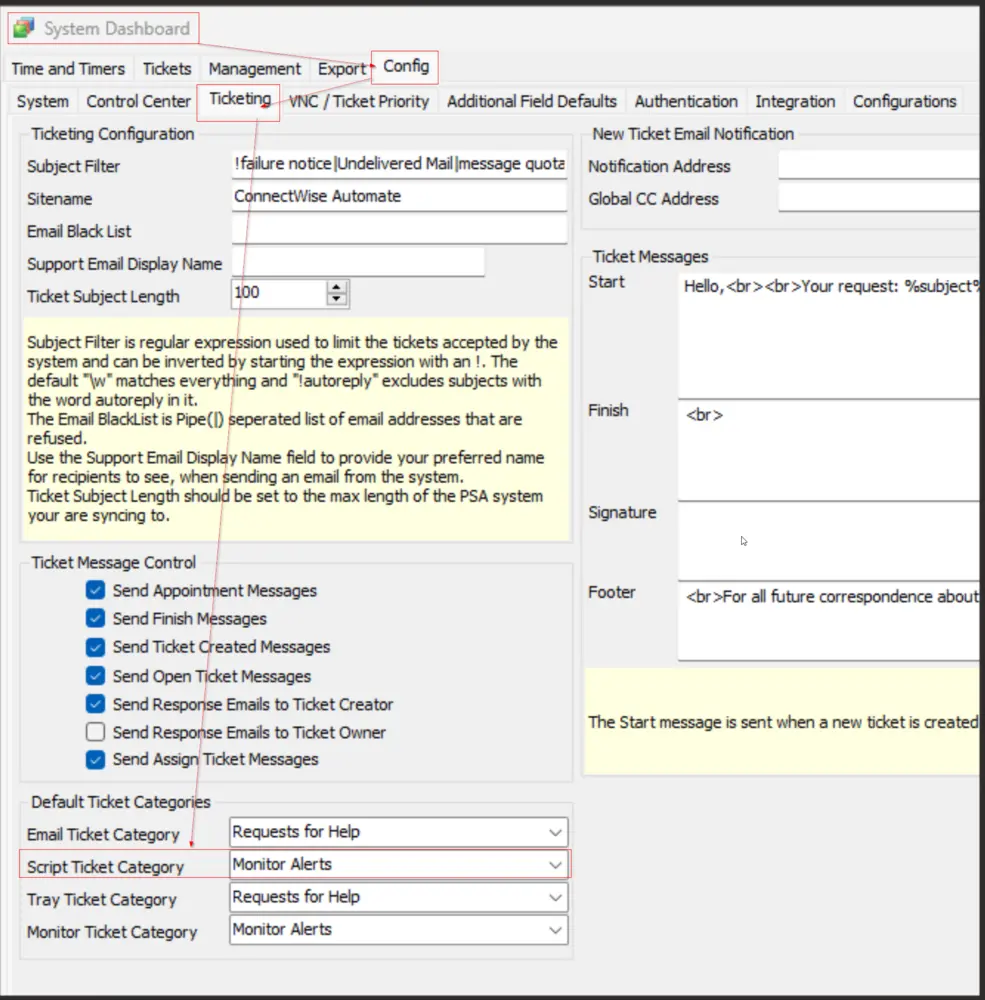Click the "Default Ticket Categories" group heading
The width and height of the screenshot is (985, 1000).
tap(121, 802)
